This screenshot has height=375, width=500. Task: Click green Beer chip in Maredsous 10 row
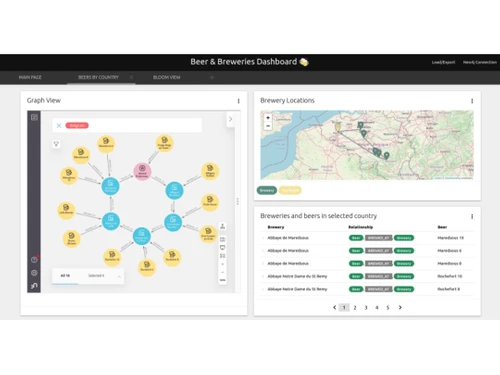[x=356, y=238]
